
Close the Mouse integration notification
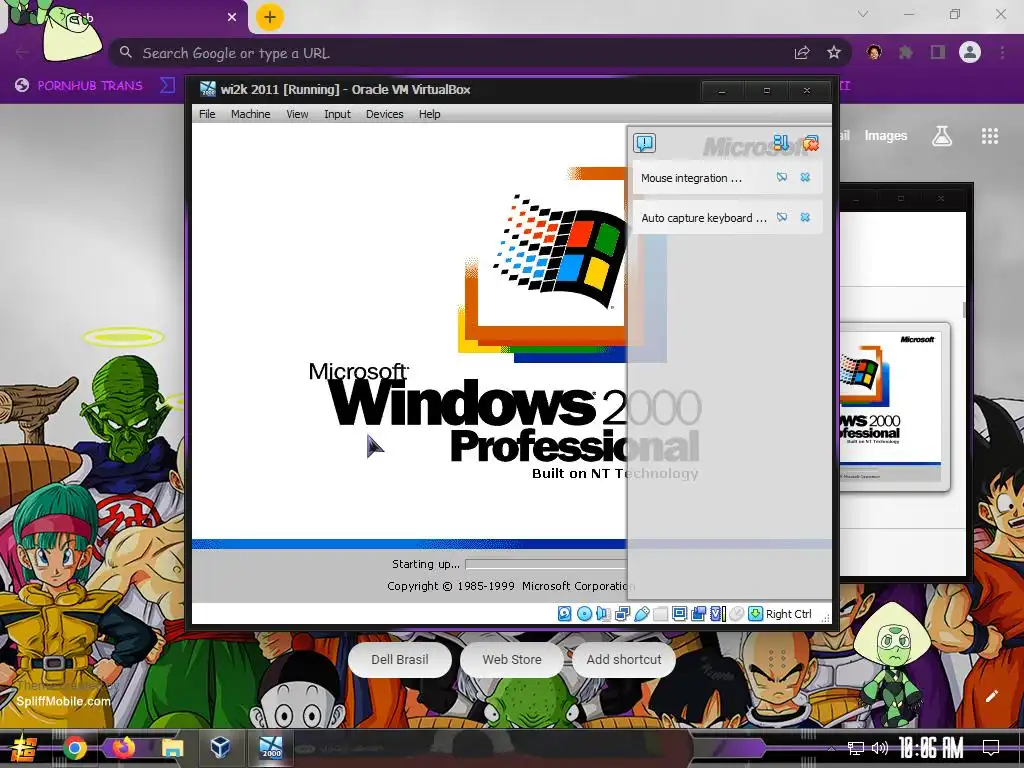coord(805,178)
